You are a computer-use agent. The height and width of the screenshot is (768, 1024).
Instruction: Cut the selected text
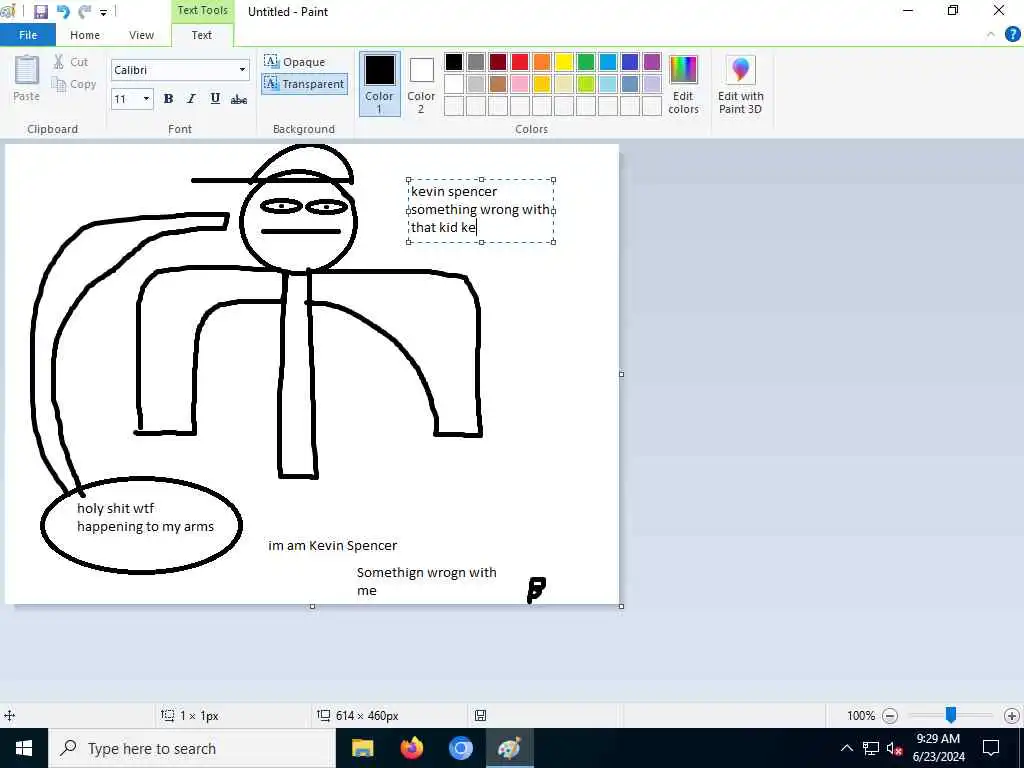[71, 62]
